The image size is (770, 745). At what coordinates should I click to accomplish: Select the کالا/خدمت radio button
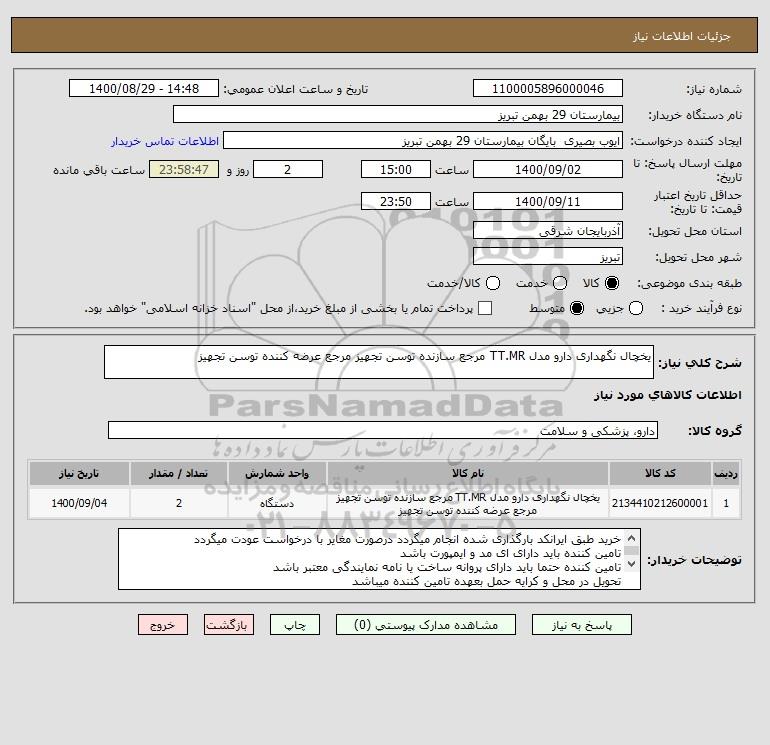[x=493, y=283]
